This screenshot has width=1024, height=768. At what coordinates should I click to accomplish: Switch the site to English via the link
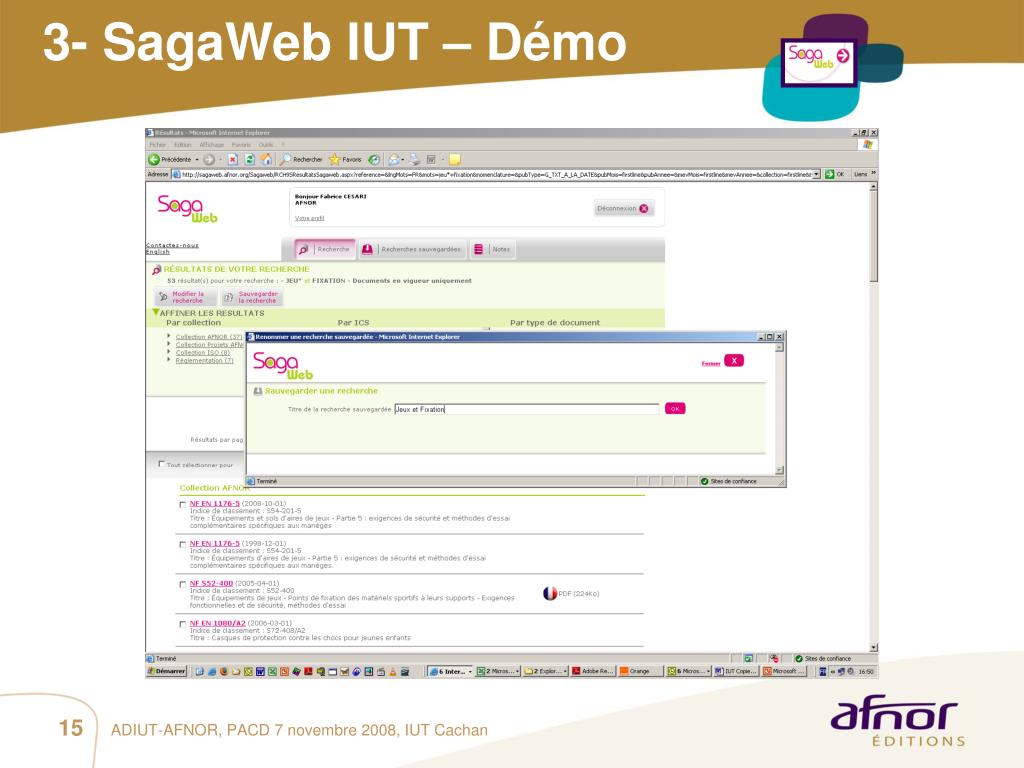[x=157, y=252]
